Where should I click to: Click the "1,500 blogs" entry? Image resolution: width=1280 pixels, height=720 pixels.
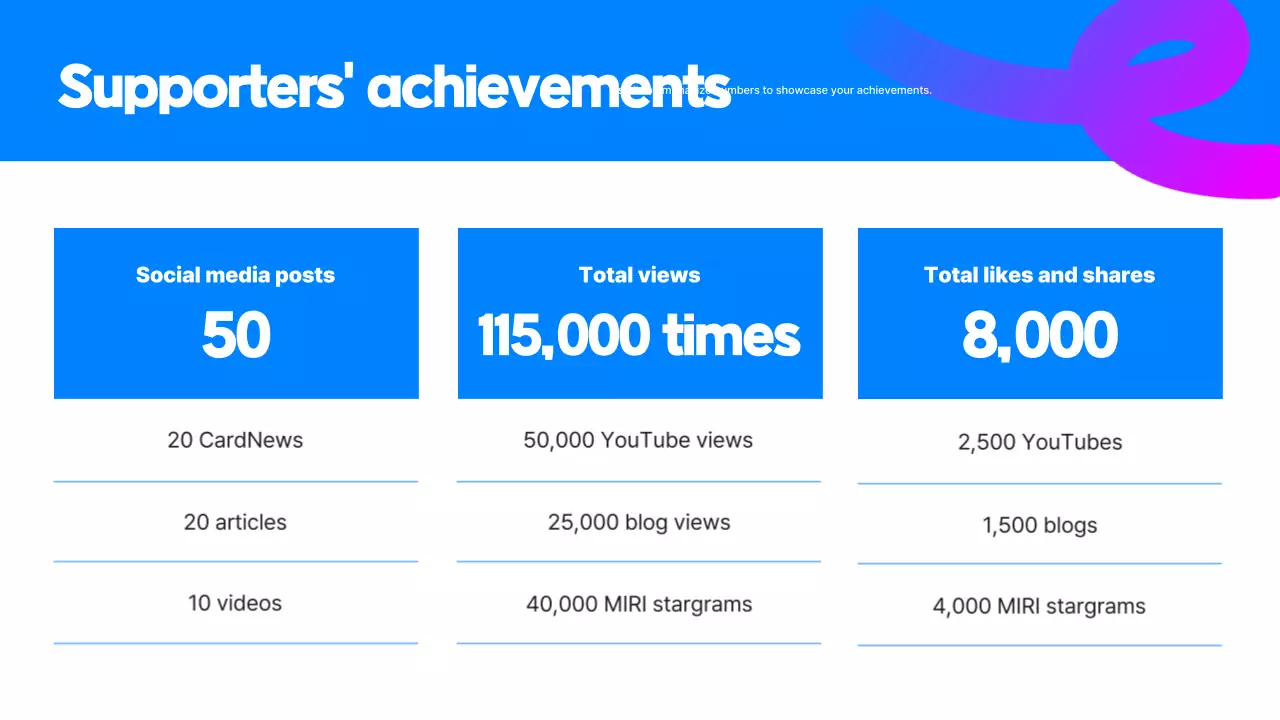(1039, 525)
